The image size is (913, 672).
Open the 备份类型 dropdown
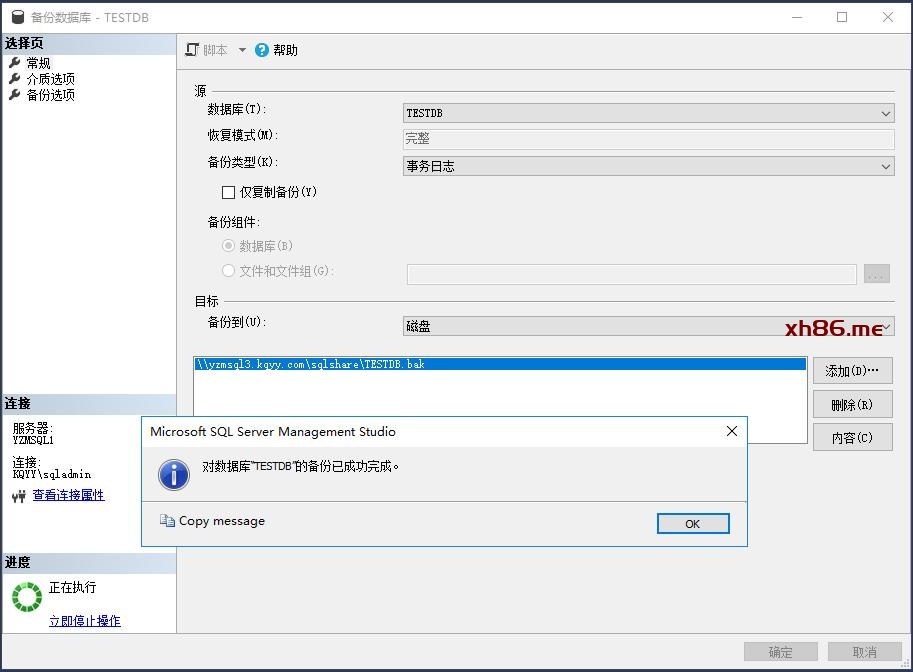tap(886, 167)
